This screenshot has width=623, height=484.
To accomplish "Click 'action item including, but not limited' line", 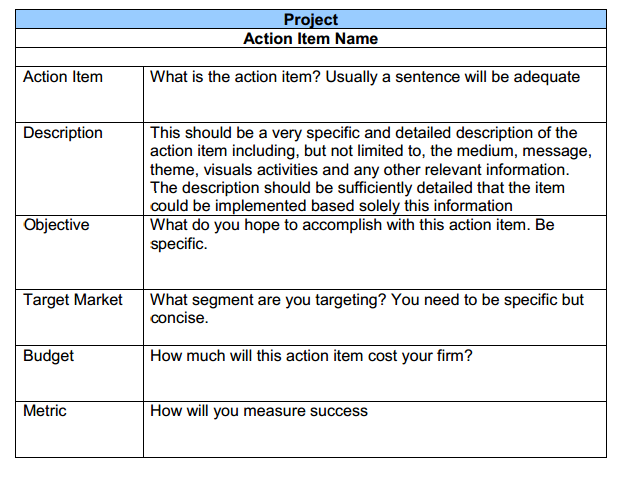I will (x=371, y=151).
